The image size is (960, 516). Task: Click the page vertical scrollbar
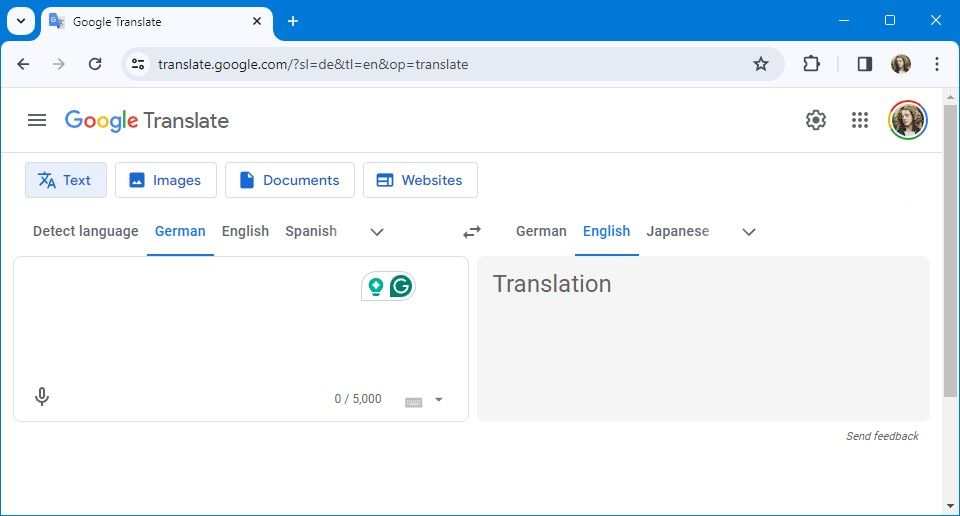coord(950,250)
